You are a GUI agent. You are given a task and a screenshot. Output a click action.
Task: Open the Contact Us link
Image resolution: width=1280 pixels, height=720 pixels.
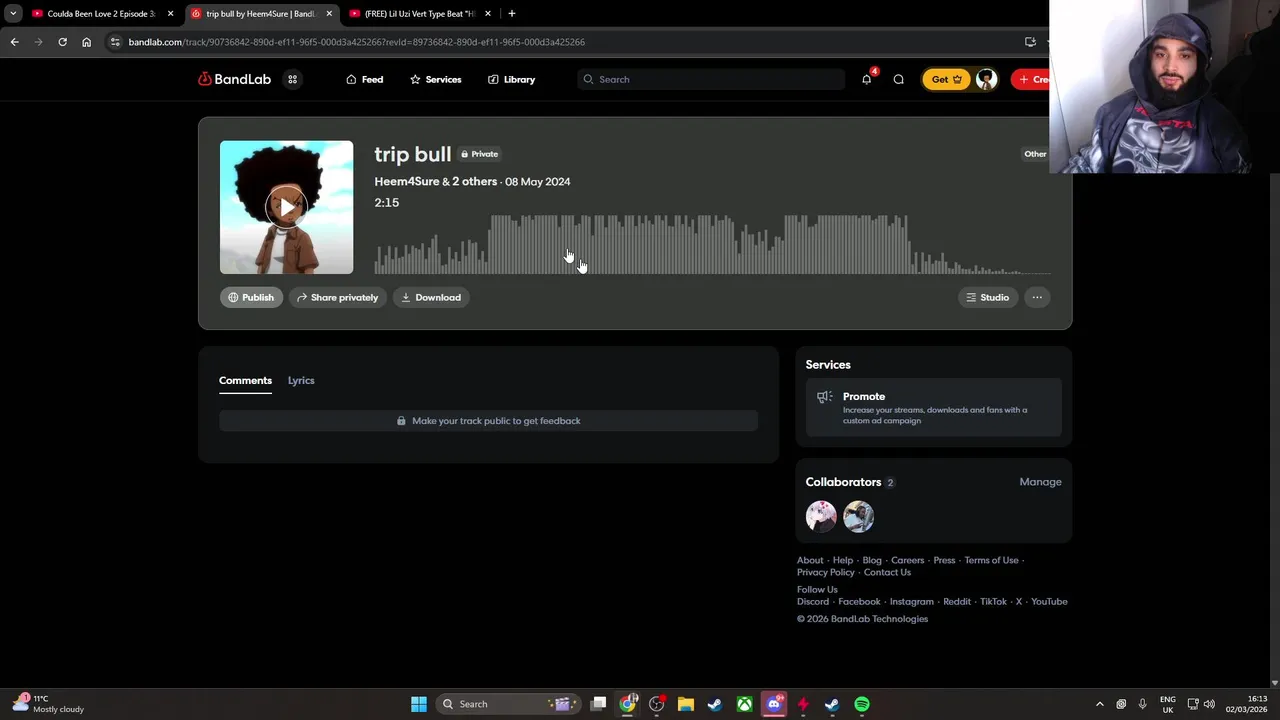[x=887, y=572]
